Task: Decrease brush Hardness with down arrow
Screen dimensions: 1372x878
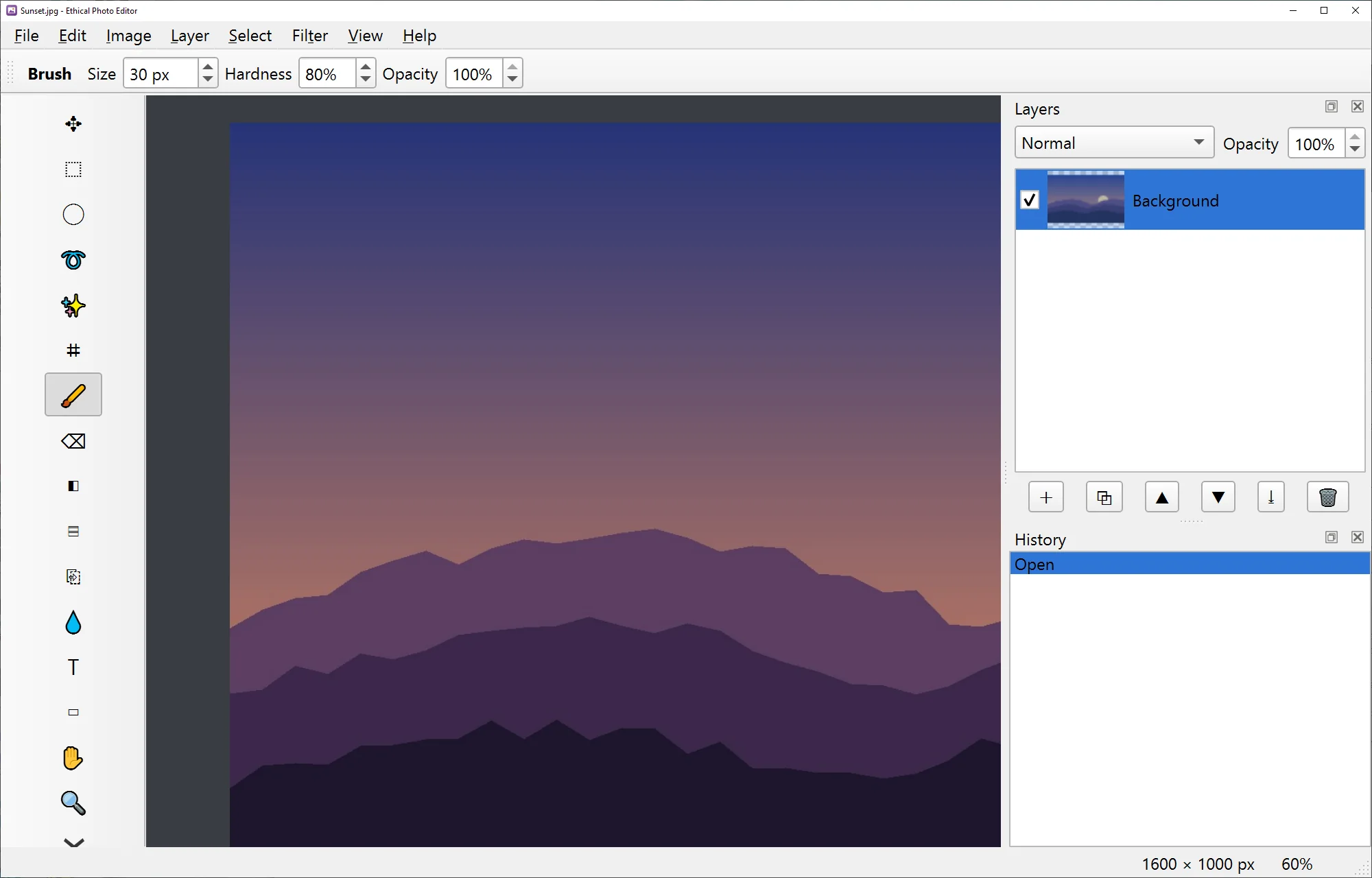Action: 366,80
